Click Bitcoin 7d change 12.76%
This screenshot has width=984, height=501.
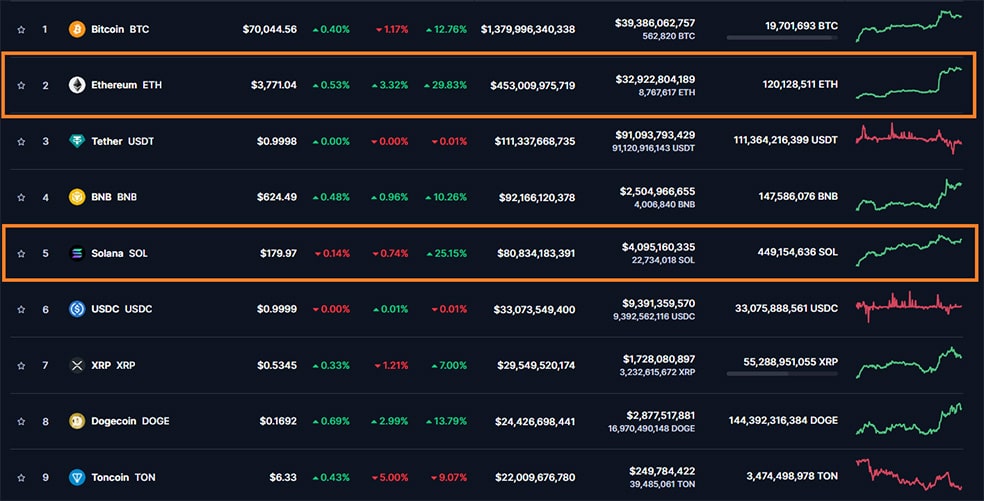point(446,30)
